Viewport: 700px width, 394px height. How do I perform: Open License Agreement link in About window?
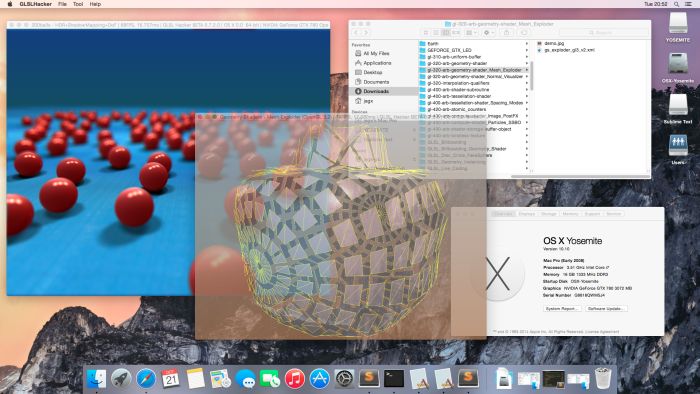coord(603,332)
